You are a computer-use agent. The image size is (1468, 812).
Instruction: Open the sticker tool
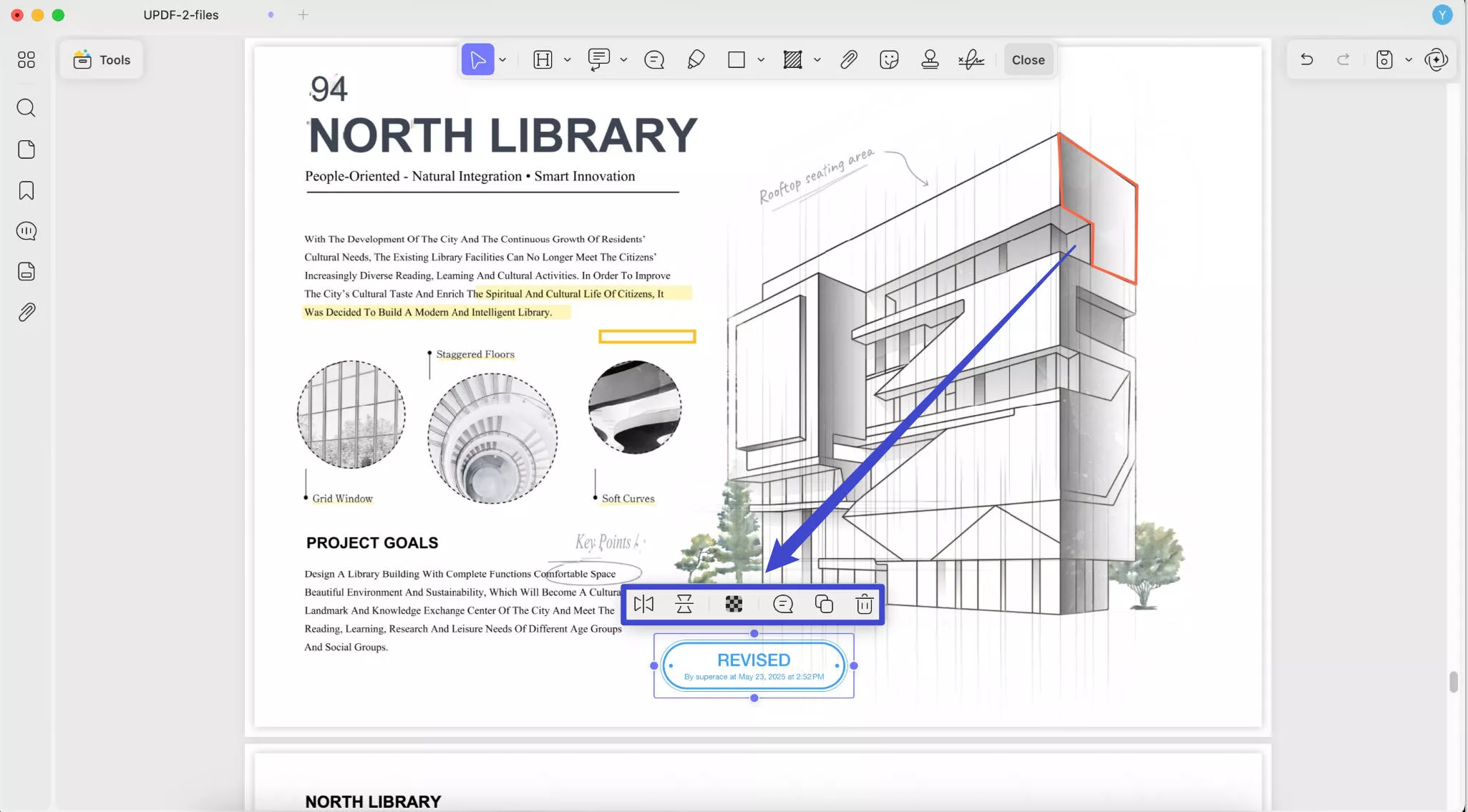[889, 59]
